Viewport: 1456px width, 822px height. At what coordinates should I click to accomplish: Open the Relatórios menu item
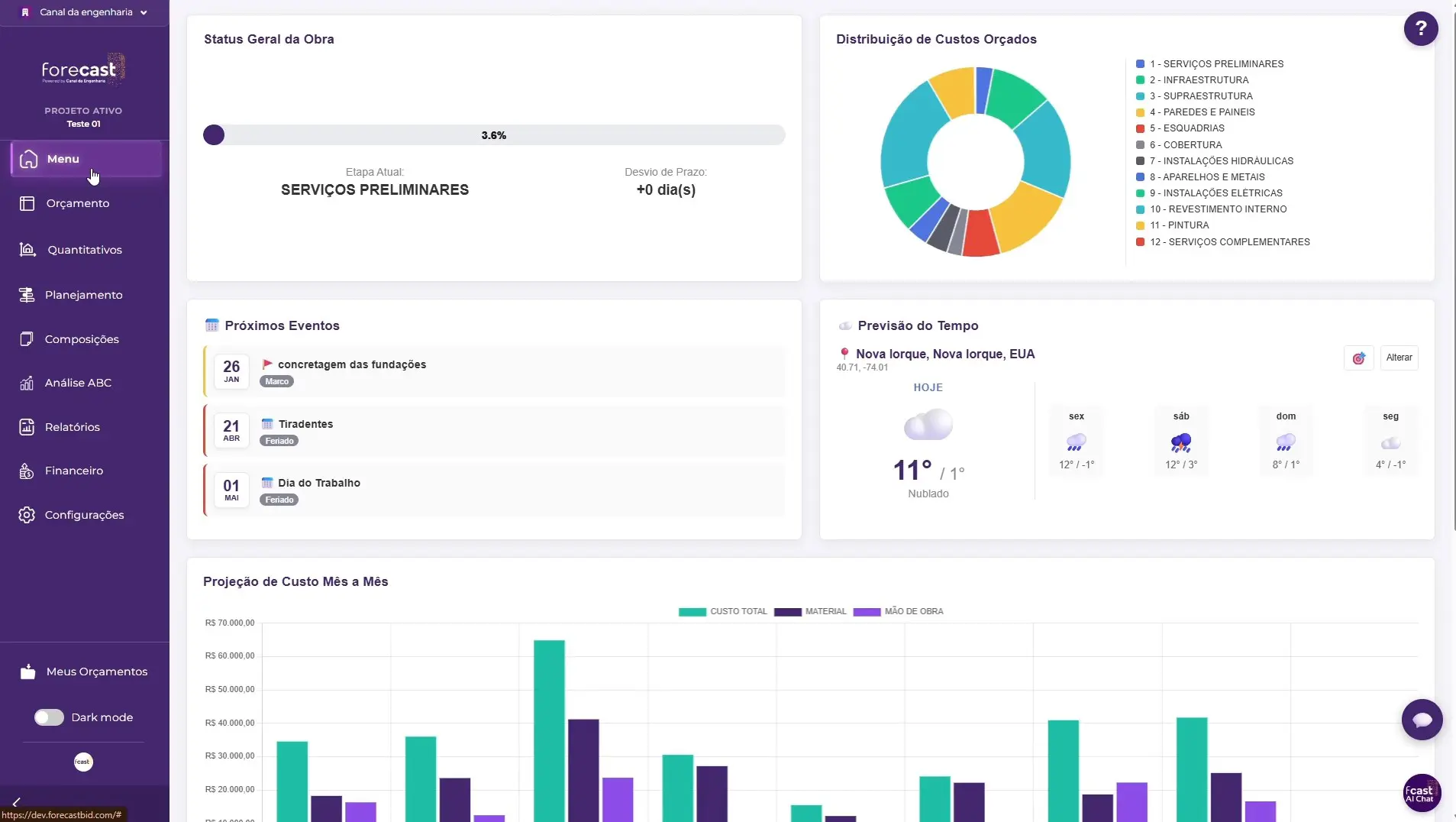72,427
